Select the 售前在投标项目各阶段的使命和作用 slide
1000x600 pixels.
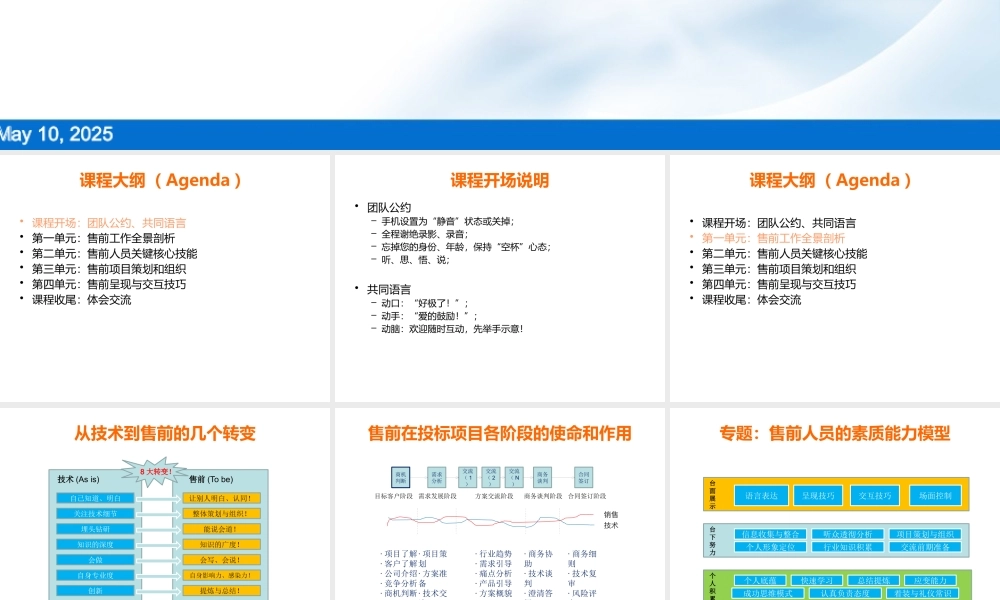coord(499,504)
